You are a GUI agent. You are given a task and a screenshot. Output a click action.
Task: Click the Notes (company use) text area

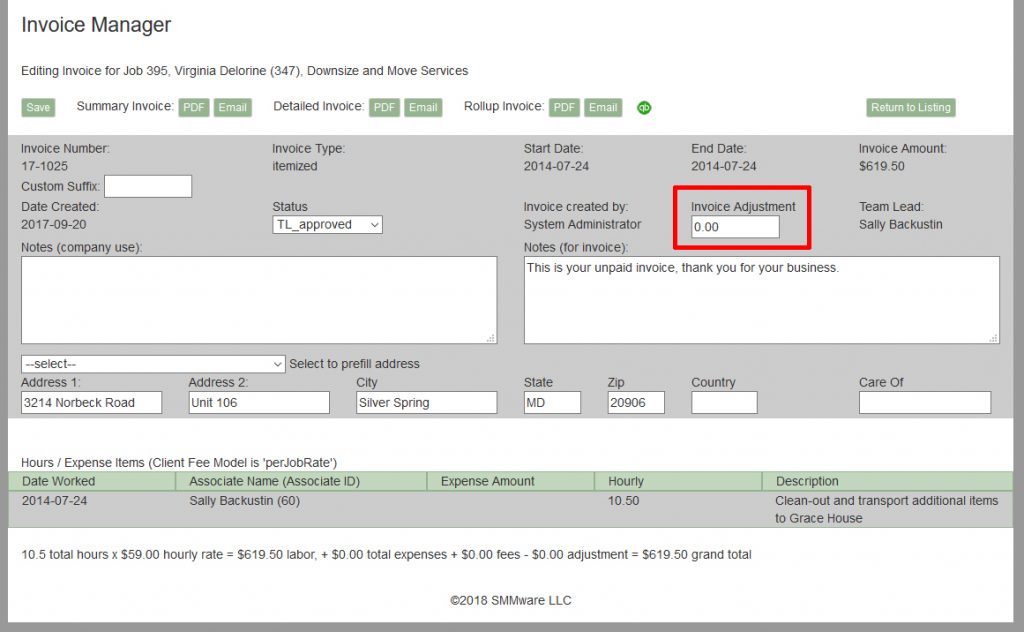point(260,298)
